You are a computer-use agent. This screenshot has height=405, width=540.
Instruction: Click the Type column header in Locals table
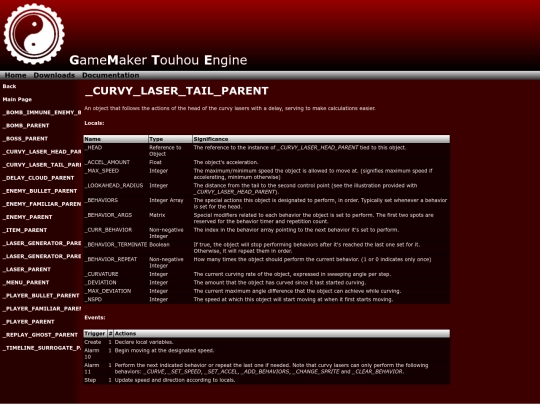tap(170, 139)
